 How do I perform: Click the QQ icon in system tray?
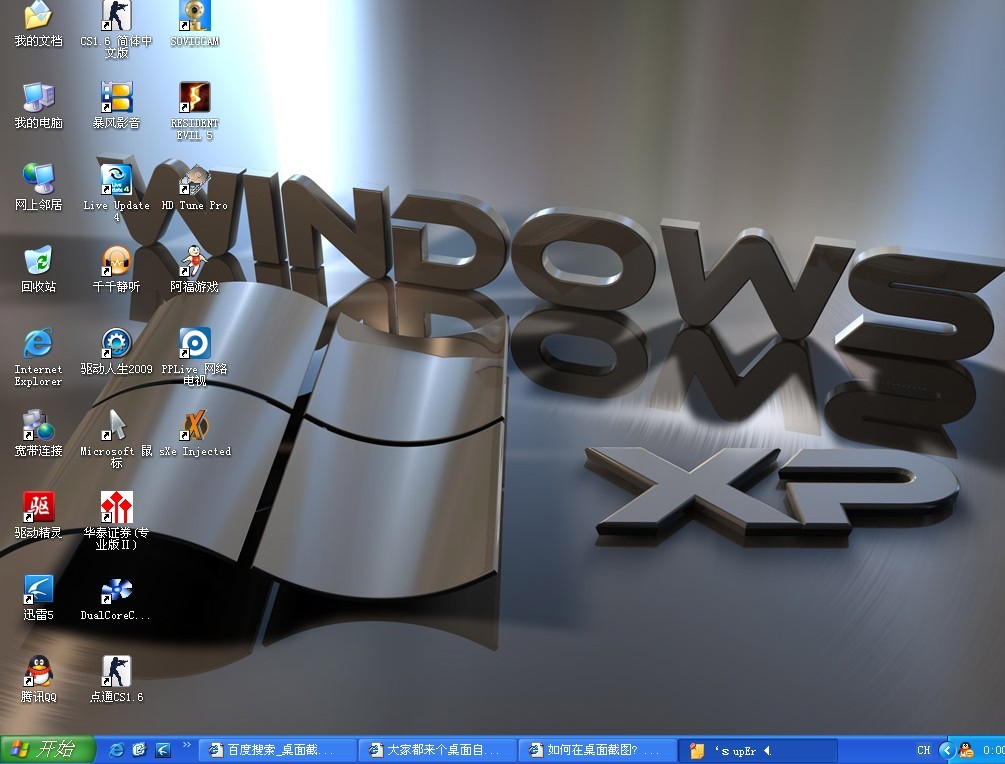click(x=966, y=750)
